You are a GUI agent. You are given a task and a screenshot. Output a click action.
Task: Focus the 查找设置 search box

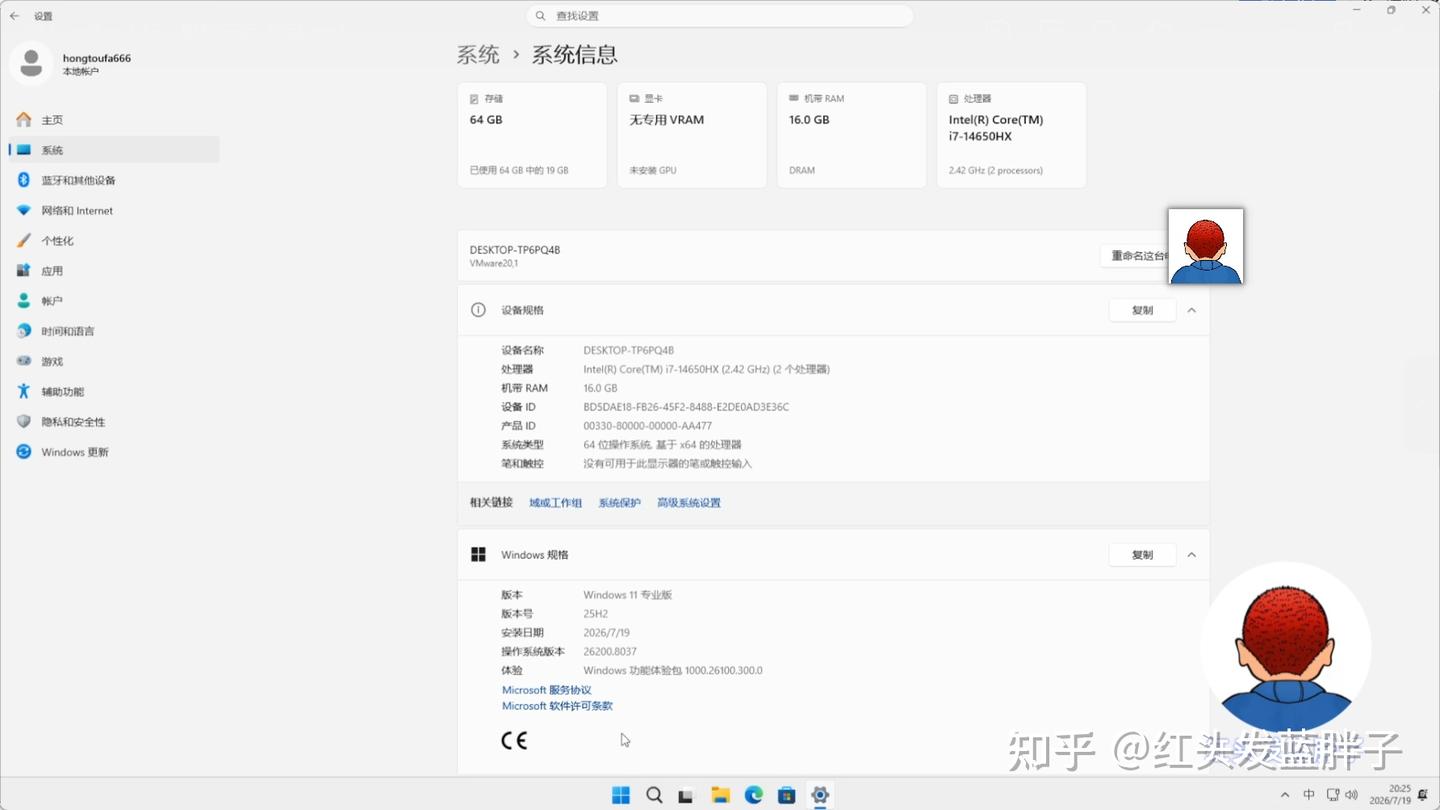720,16
